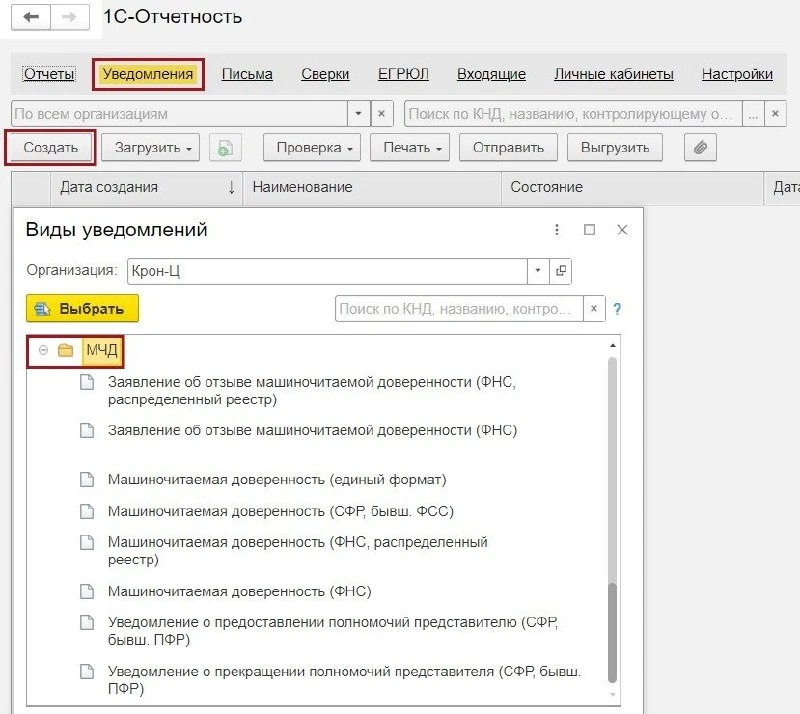The image size is (800, 714).
Task: Click the yellow Выбрать button
Action: pos(82,308)
